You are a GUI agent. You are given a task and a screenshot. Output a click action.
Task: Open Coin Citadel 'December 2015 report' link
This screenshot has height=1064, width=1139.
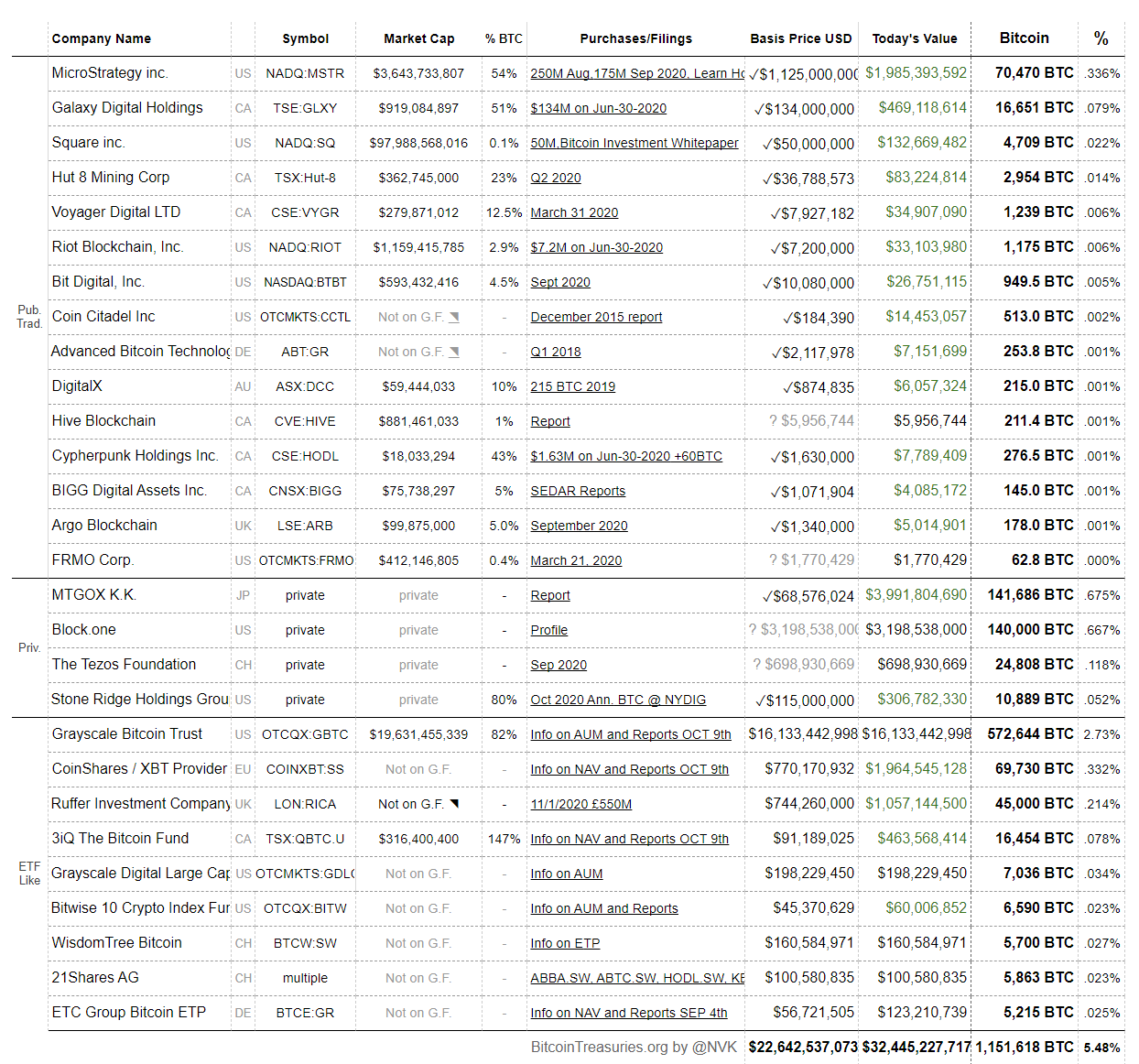596,317
